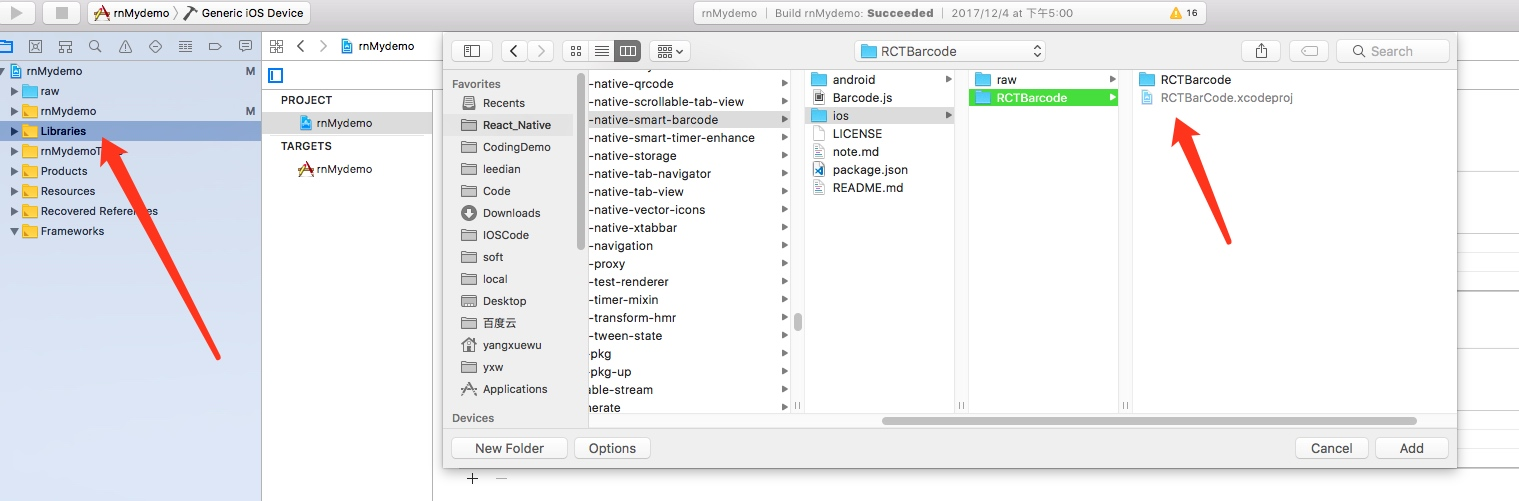The image size is (1519, 501).
Task: Open the symbol navigator in Xcode
Action: click(65, 46)
